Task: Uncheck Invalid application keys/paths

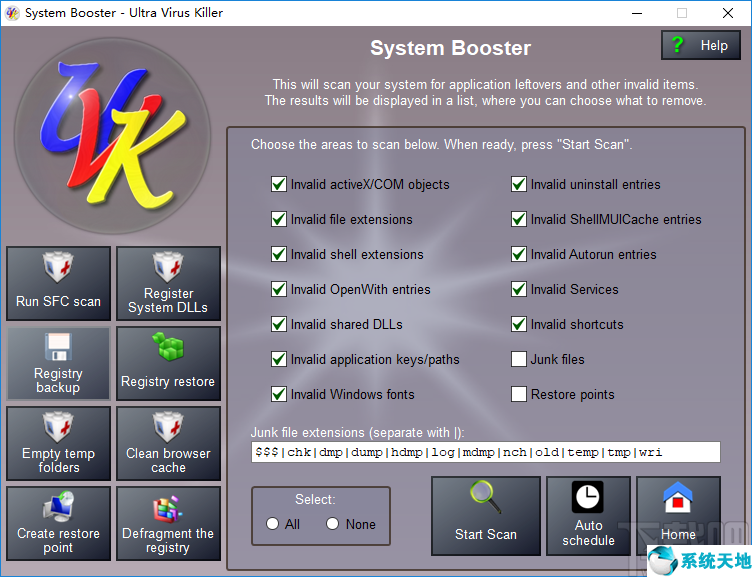Action: point(279,359)
